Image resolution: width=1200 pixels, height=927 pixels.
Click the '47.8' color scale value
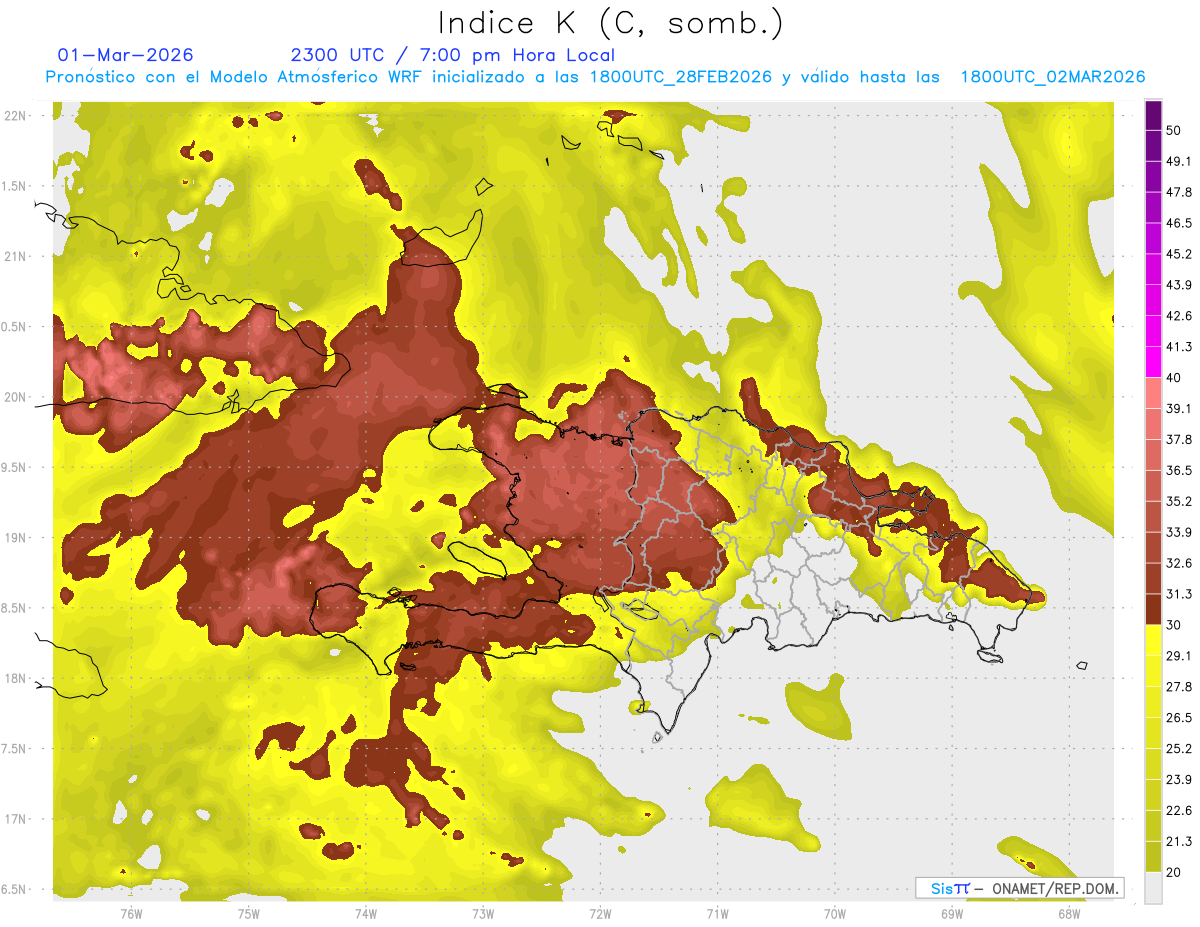[1179, 193]
